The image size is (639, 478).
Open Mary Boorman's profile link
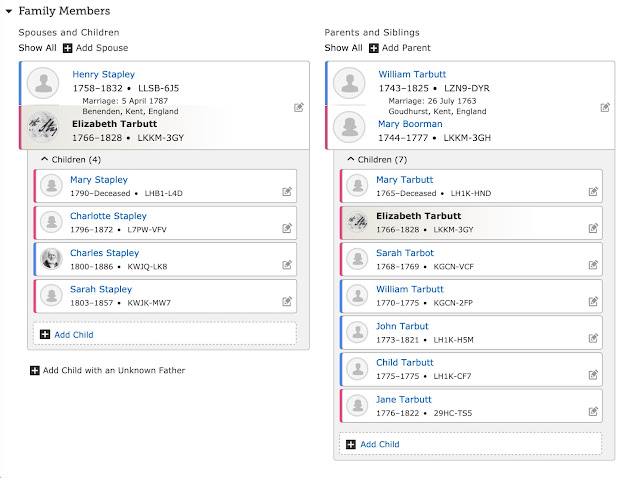(411, 124)
